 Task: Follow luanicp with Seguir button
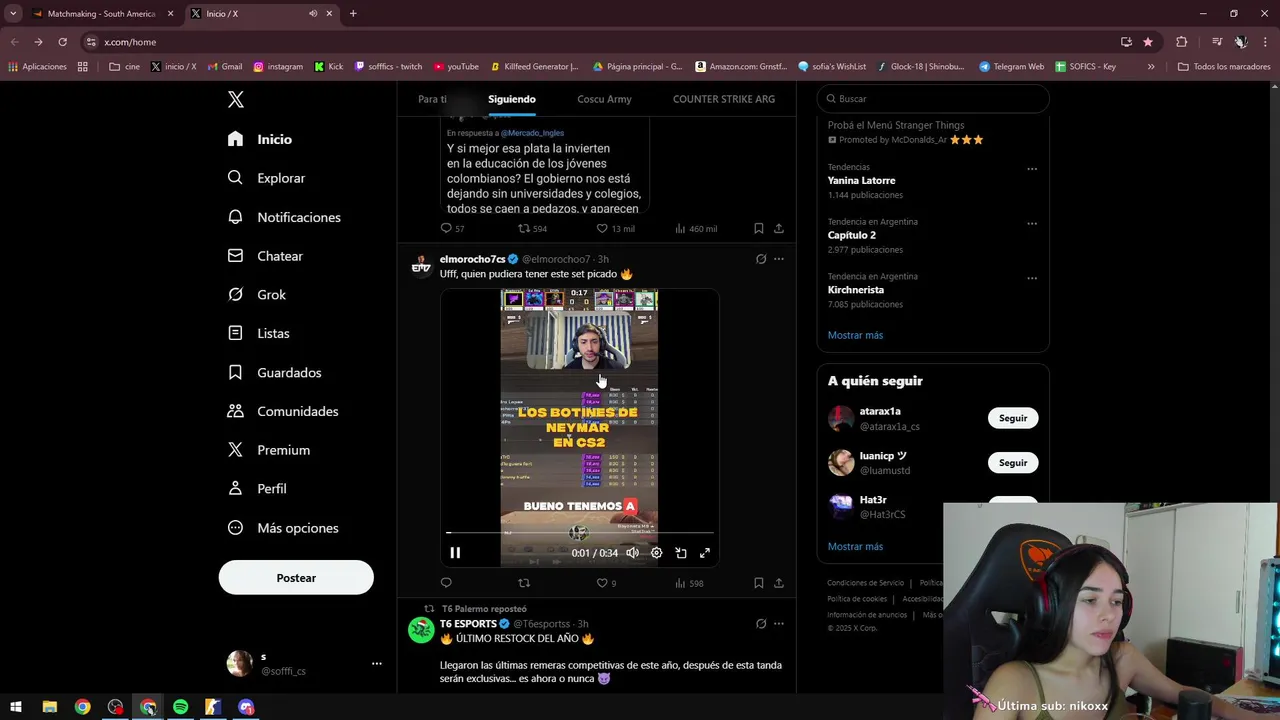click(x=1013, y=463)
